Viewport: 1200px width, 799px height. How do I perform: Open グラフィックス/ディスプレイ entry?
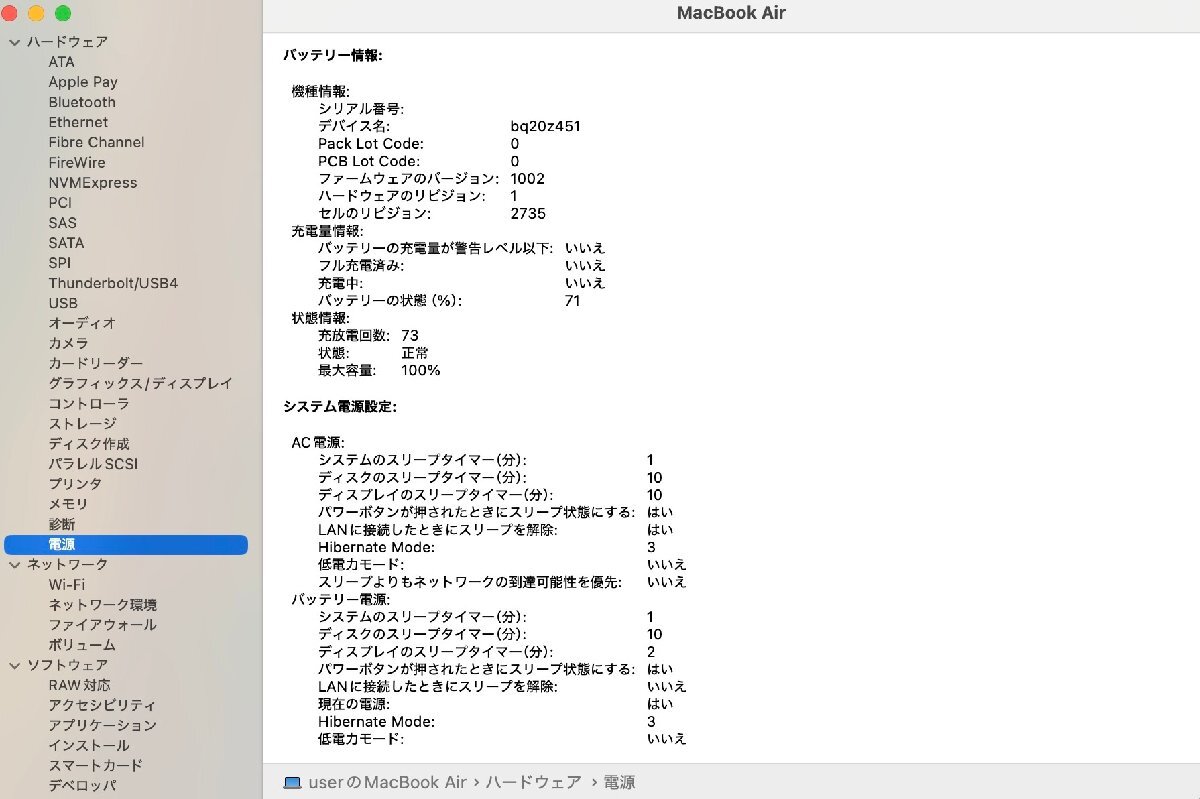(x=140, y=383)
